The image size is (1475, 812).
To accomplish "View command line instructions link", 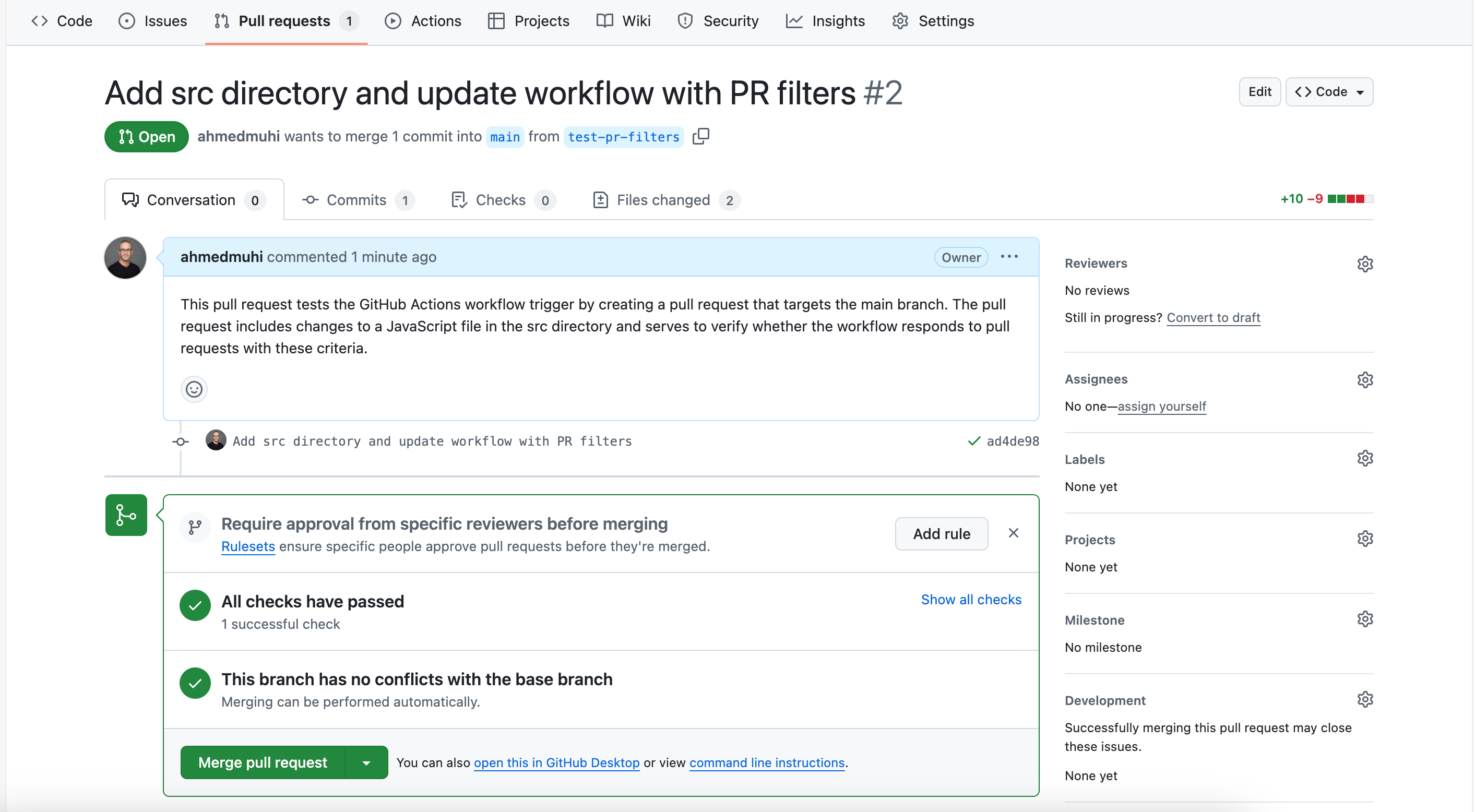I will click(767, 763).
